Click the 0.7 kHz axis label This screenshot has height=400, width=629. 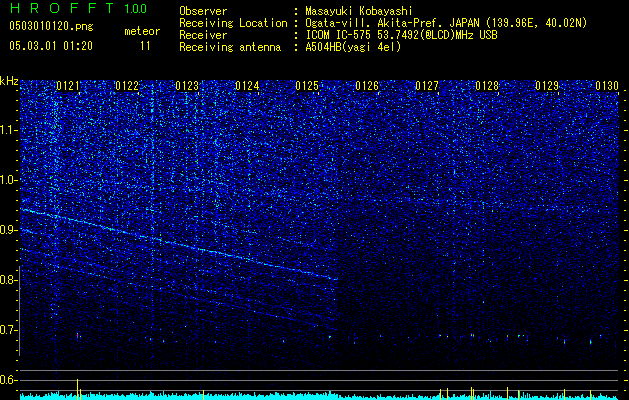tap(9, 330)
